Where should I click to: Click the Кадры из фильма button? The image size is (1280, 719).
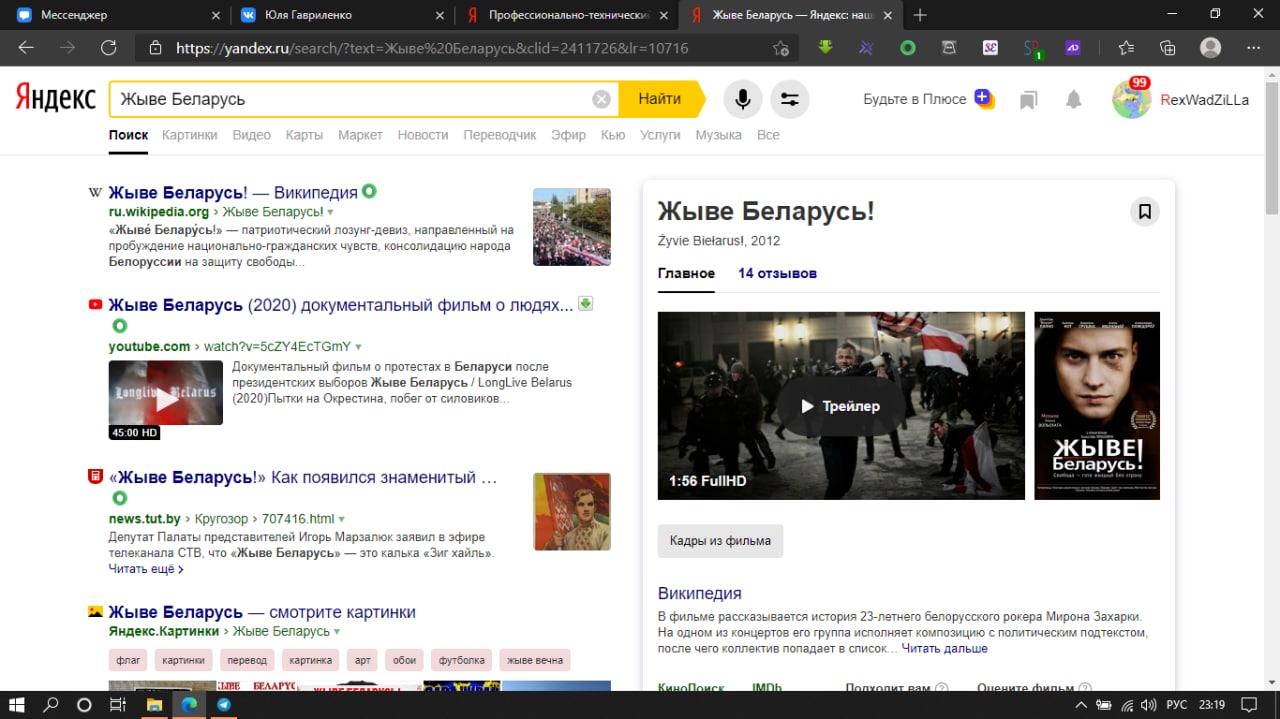pyautogui.click(x=721, y=541)
